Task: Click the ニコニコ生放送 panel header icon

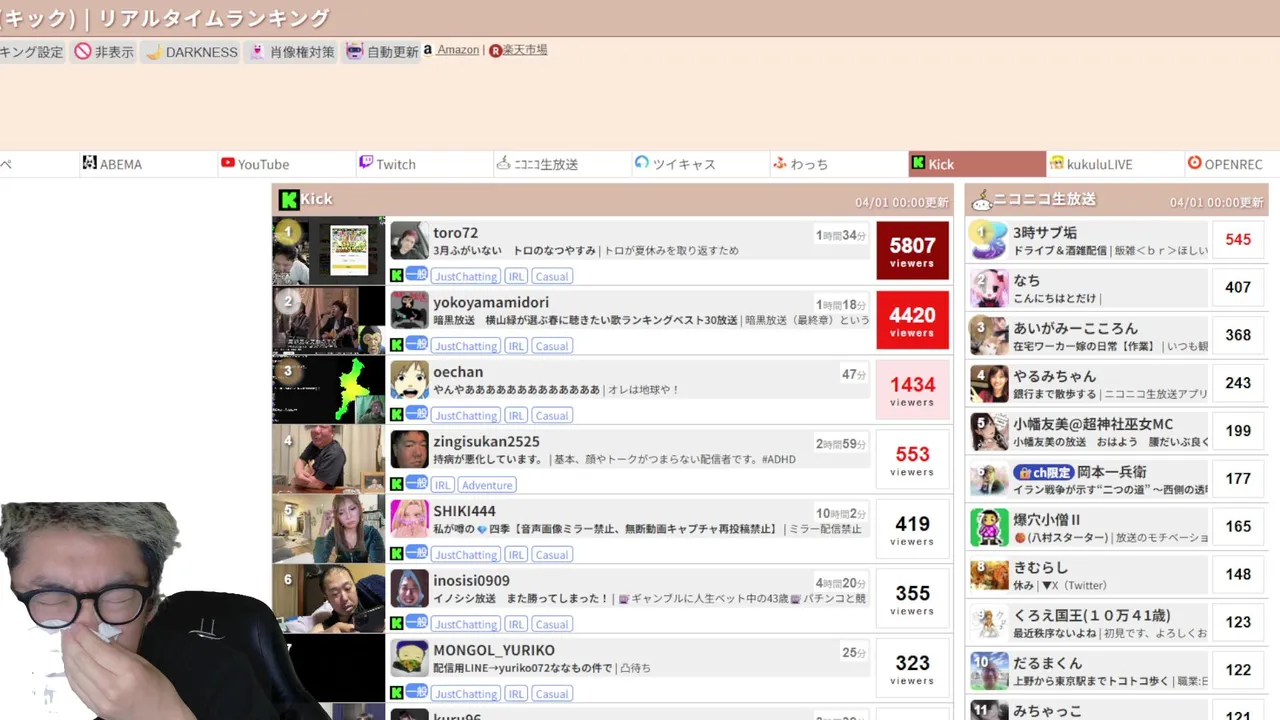Action: point(982,200)
